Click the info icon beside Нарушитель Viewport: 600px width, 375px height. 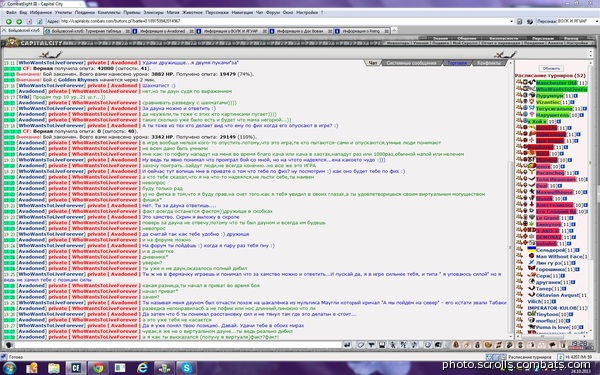[582, 115]
